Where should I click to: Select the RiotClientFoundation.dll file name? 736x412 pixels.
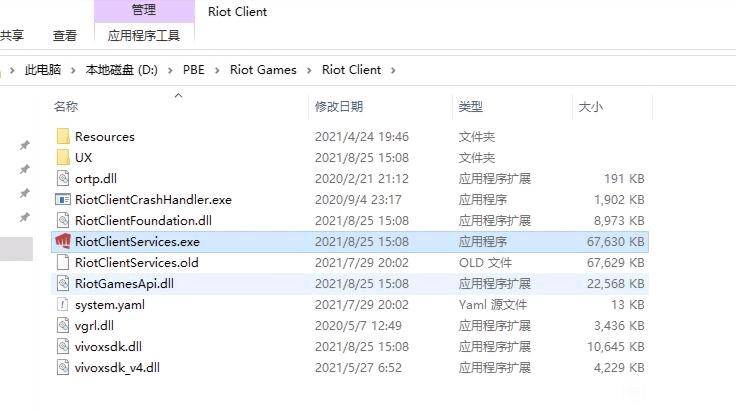[x=143, y=221]
